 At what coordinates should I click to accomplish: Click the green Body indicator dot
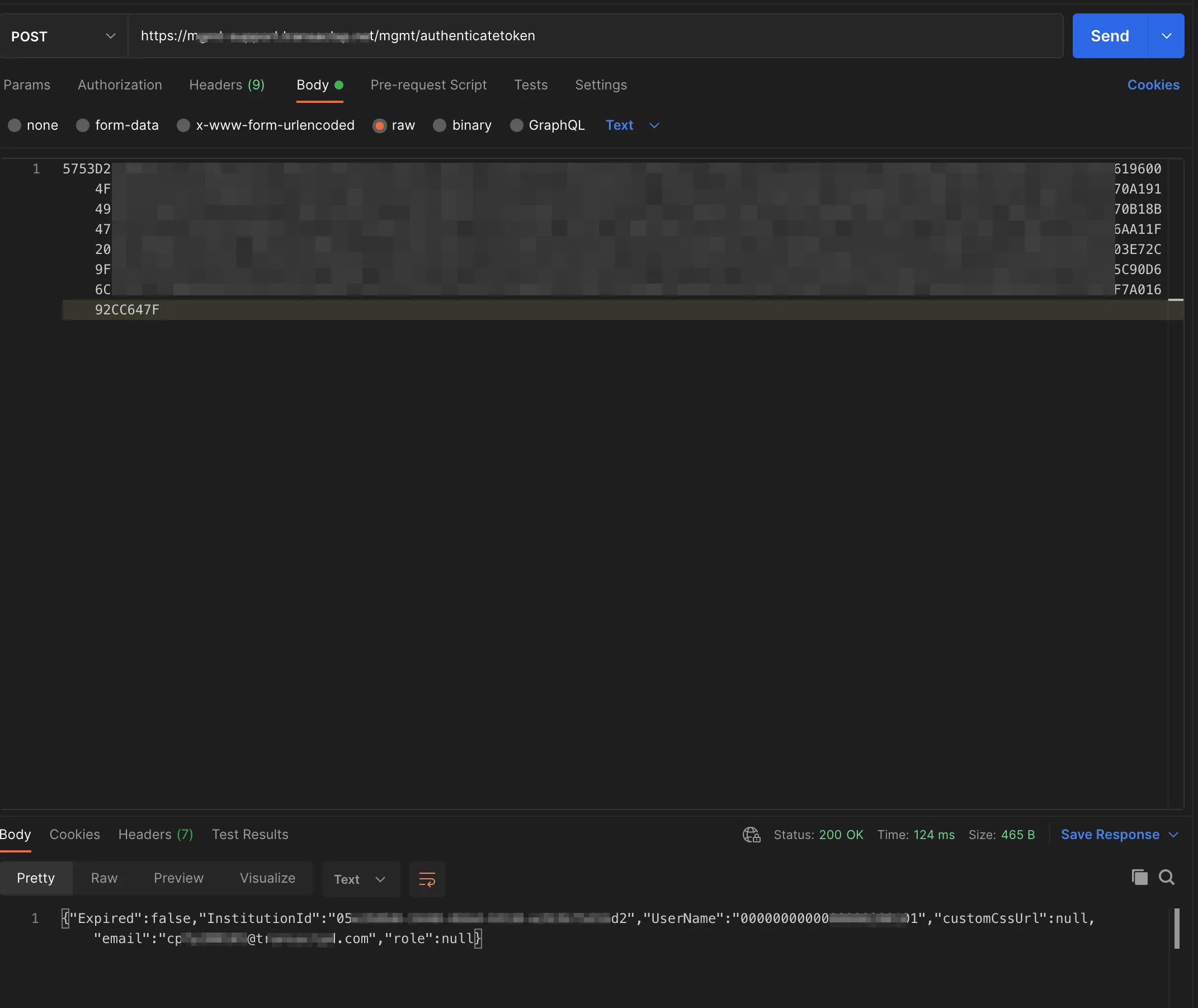339,85
